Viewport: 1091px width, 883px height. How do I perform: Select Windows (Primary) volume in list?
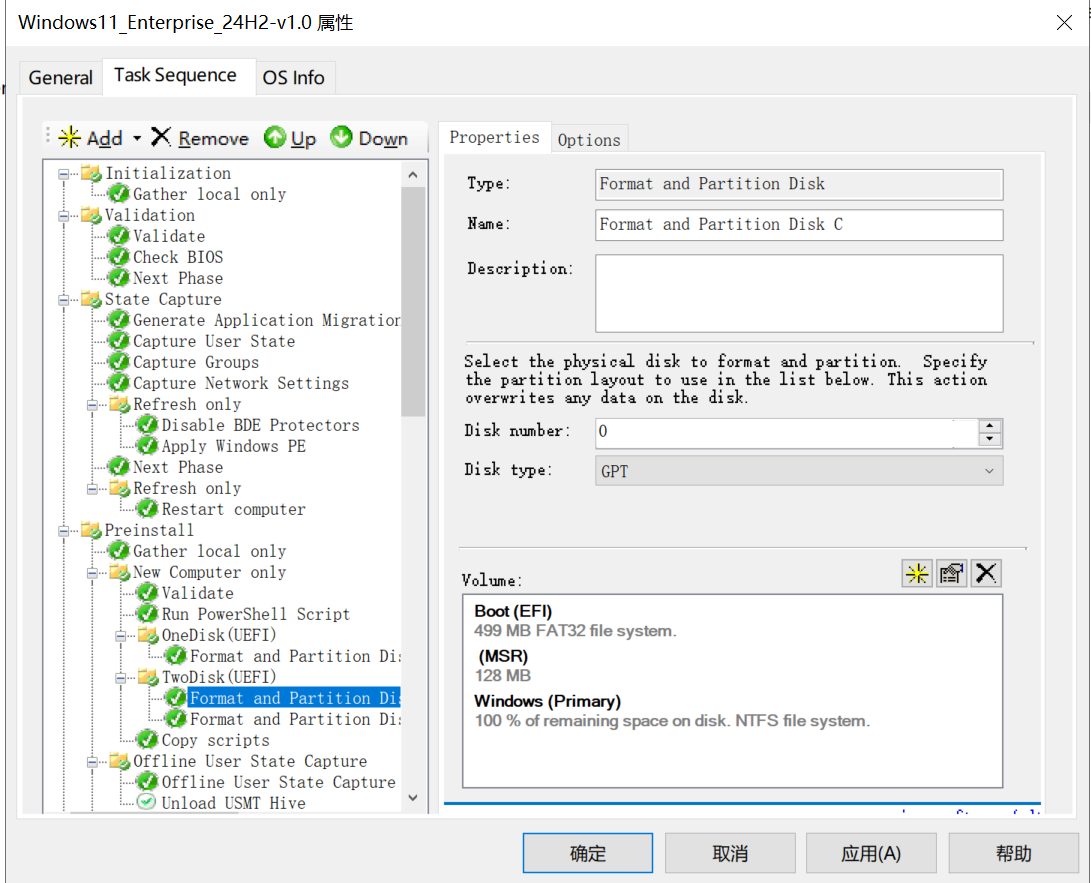click(547, 701)
